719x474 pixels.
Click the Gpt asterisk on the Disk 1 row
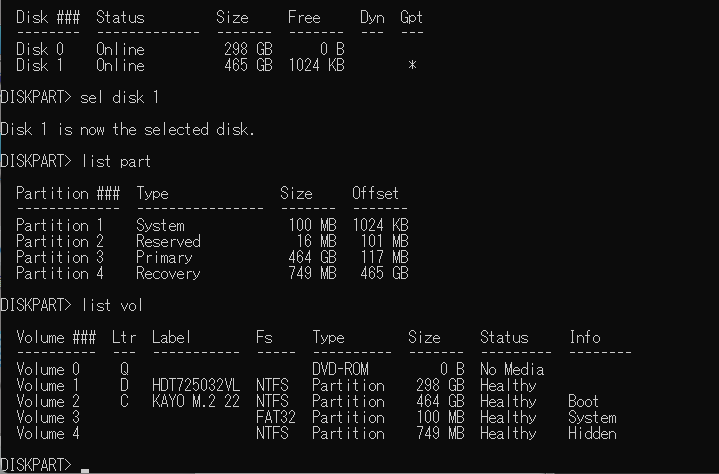coord(412,66)
